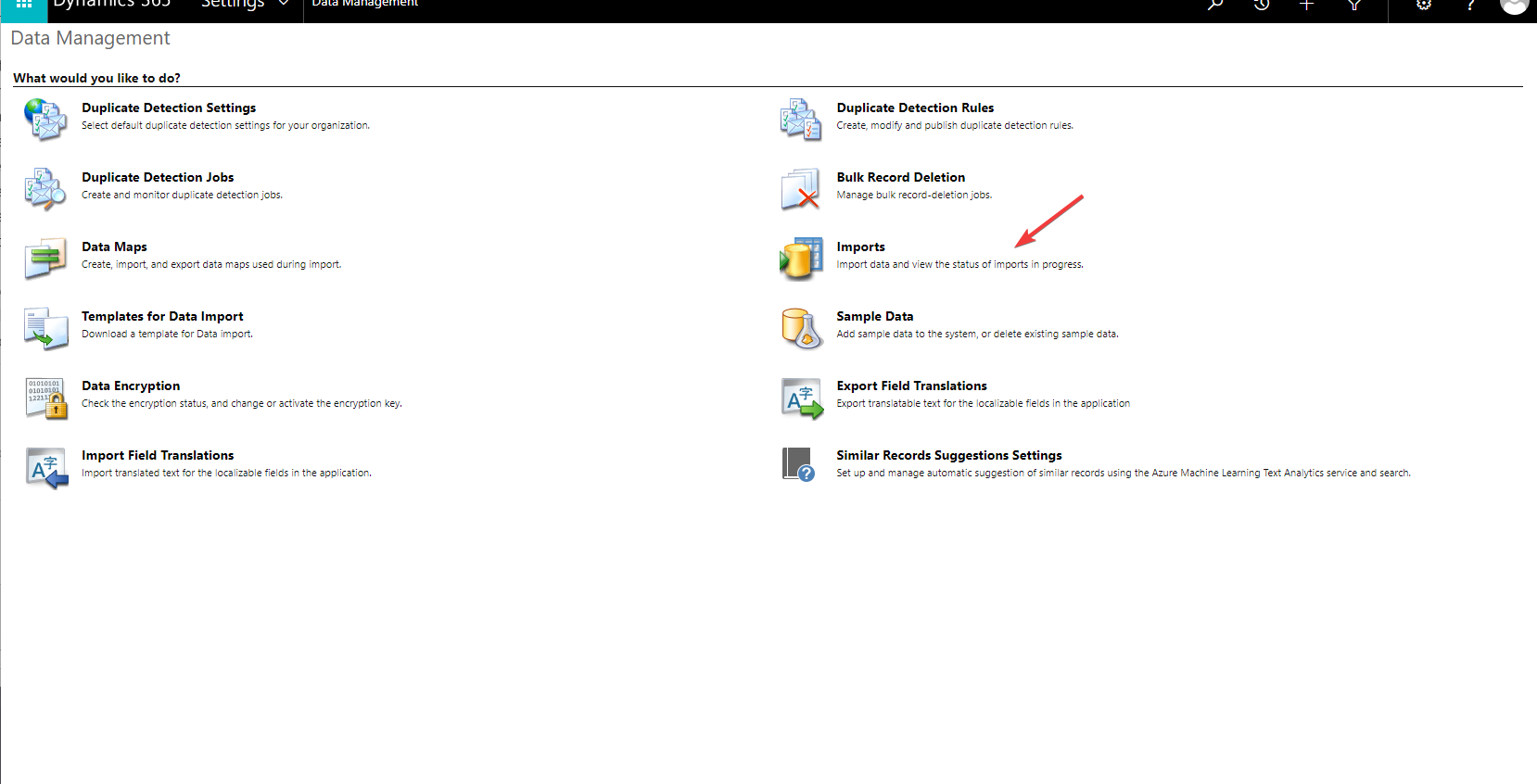Click 'Create, import, and export data maps' text
The image size is (1537, 784).
point(211,264)
